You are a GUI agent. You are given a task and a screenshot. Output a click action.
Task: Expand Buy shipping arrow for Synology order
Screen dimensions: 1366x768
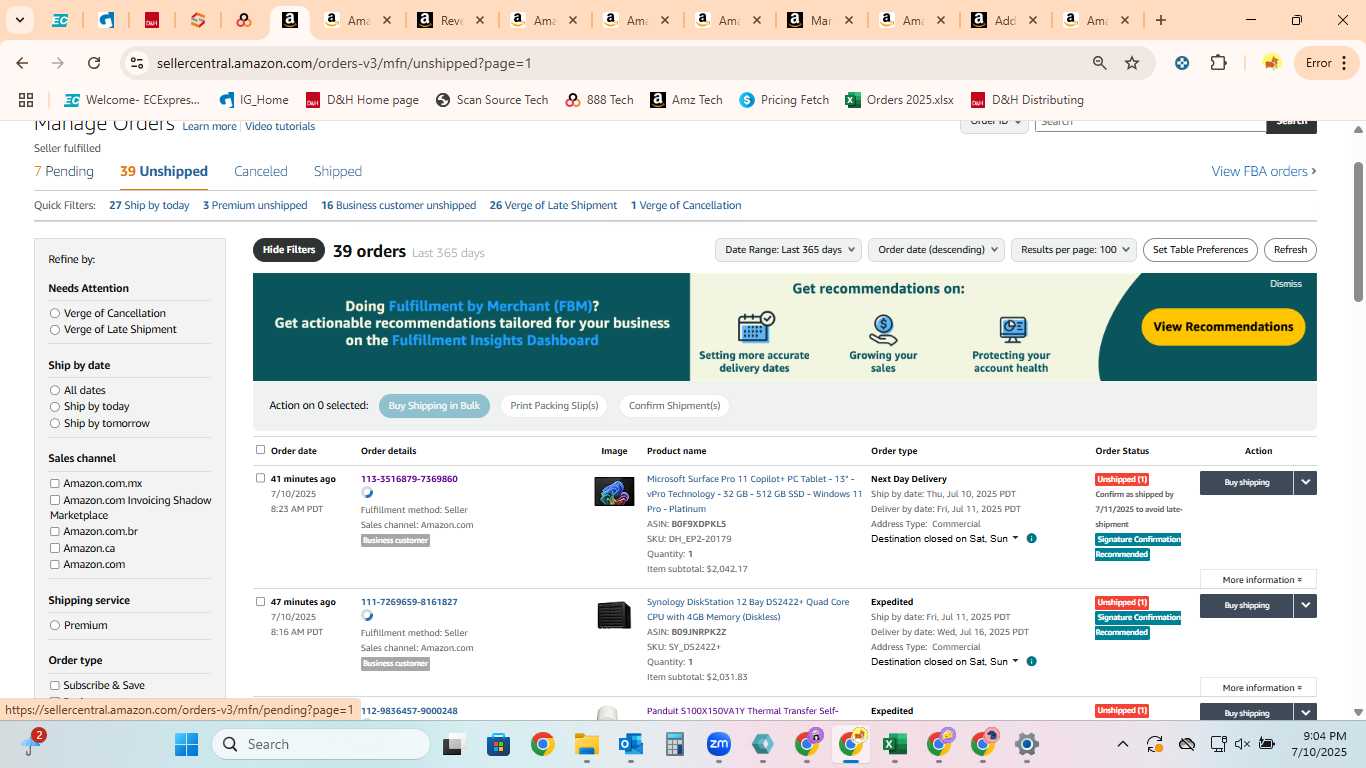coord(1305,605)
